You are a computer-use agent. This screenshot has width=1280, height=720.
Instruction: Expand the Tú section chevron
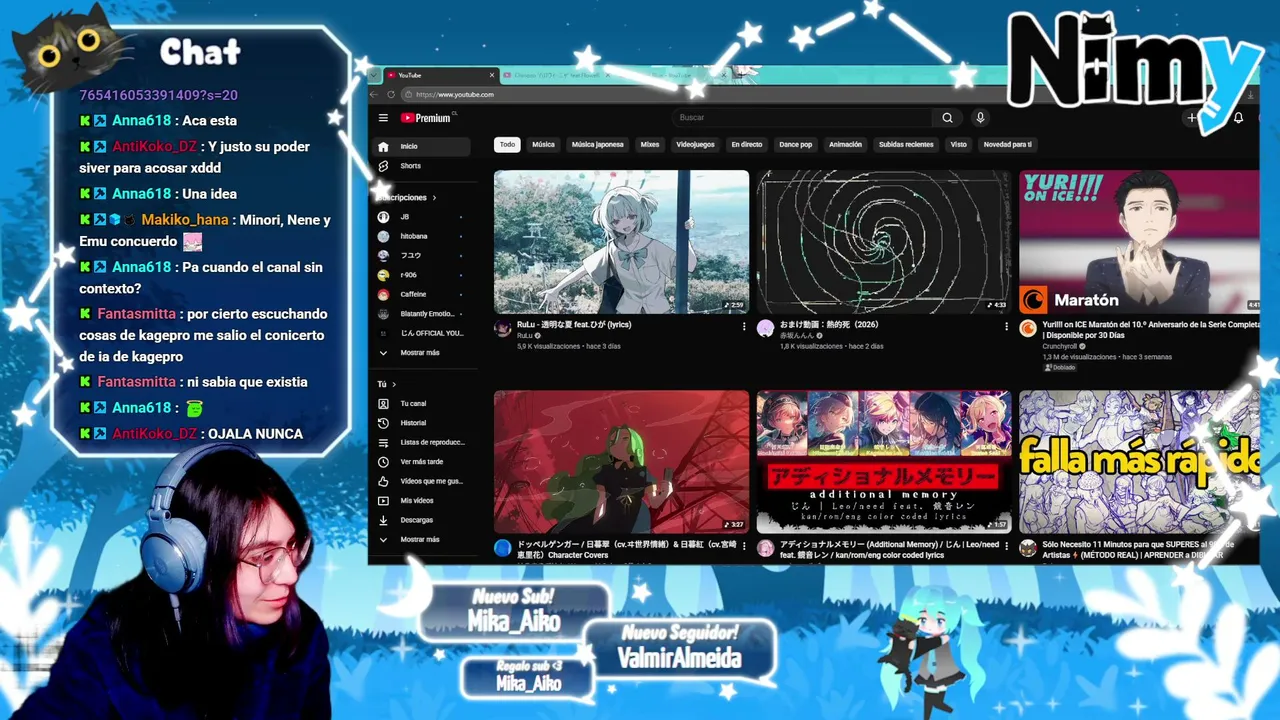(x=394, y=384)
